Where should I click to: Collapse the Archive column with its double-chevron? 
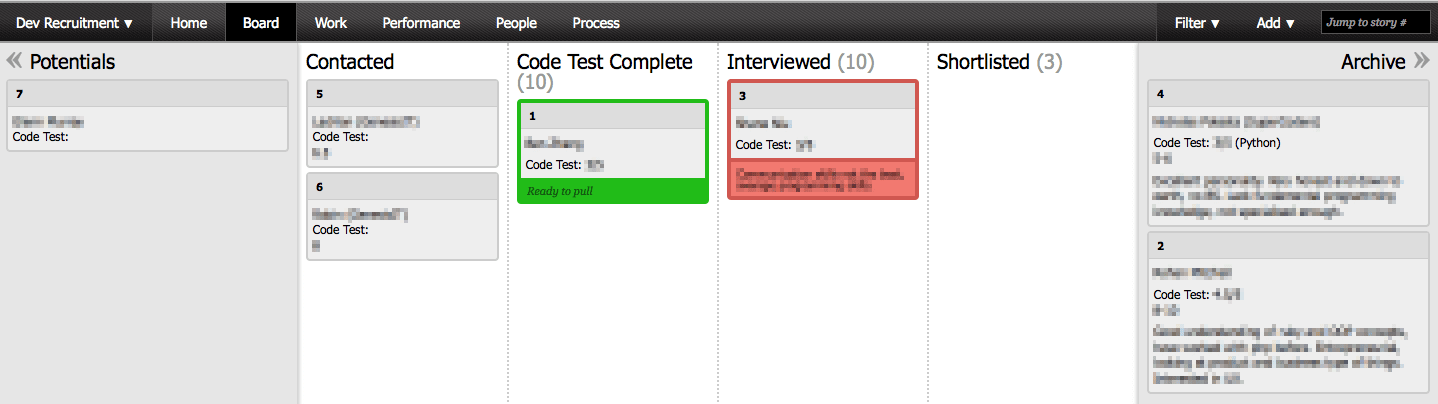(x=1421, y=61)
